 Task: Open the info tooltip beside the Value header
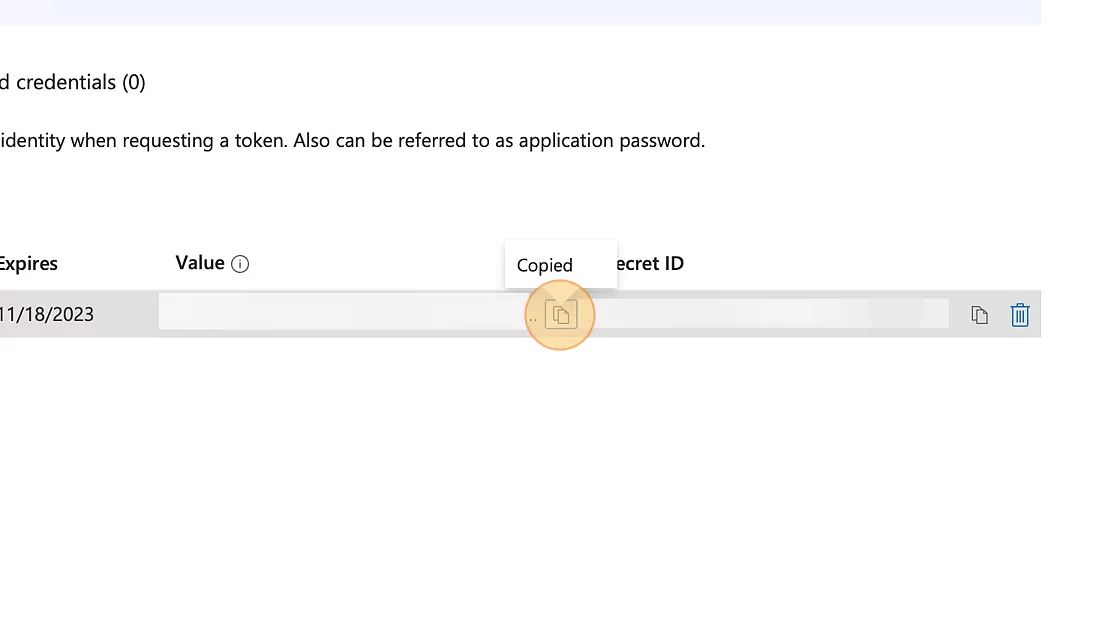point(240,263)
